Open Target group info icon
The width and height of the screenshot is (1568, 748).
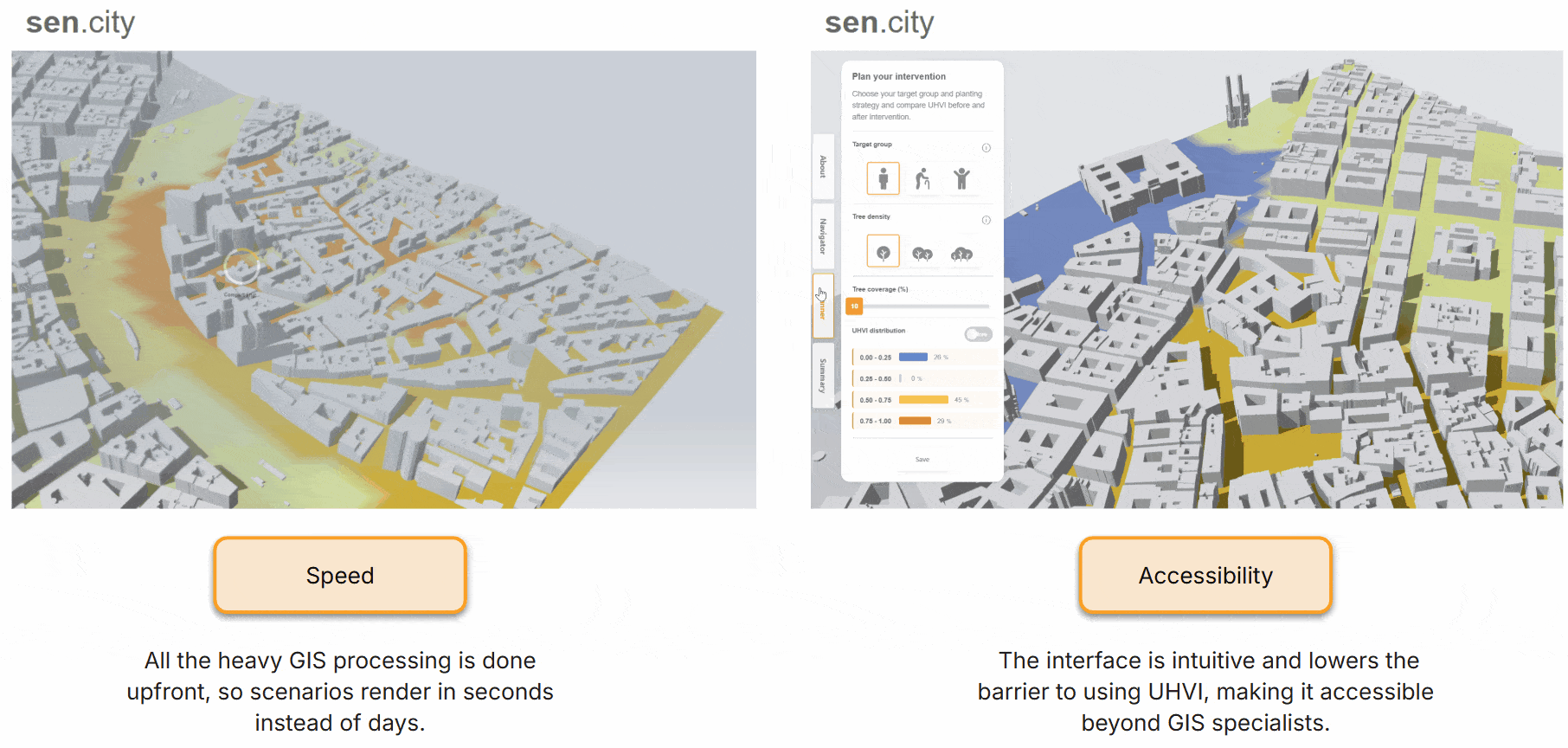(x=986, y=148)
